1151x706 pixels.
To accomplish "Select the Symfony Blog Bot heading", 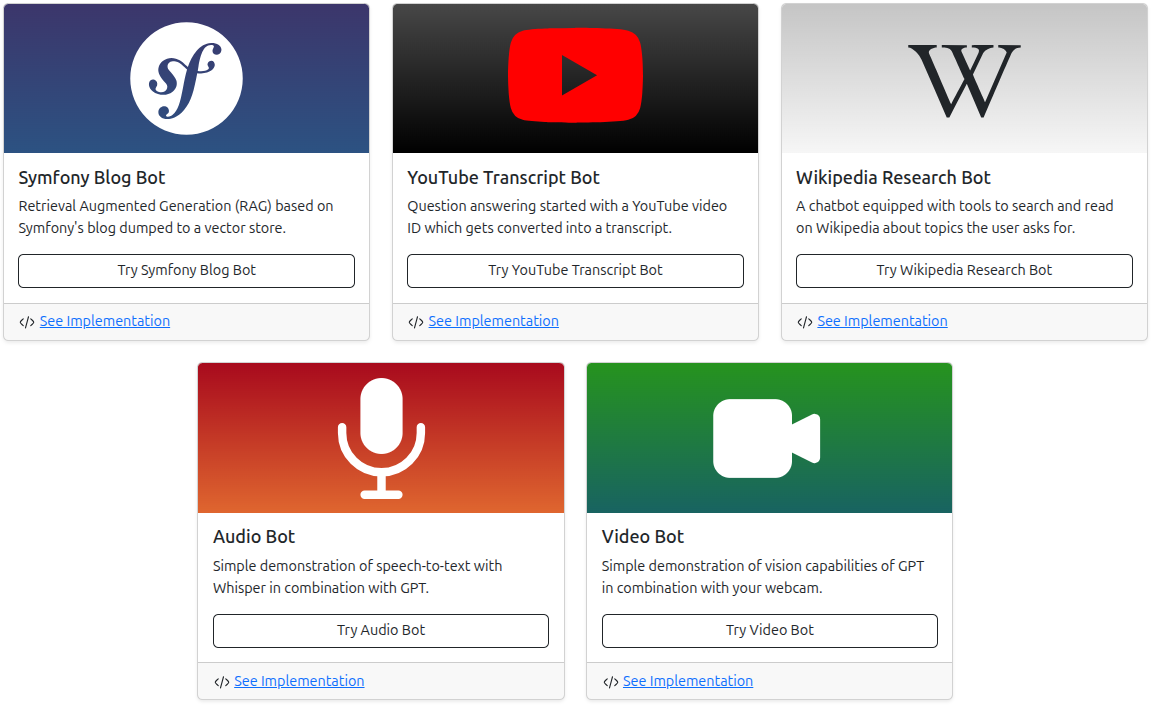I will coord(92,178).
